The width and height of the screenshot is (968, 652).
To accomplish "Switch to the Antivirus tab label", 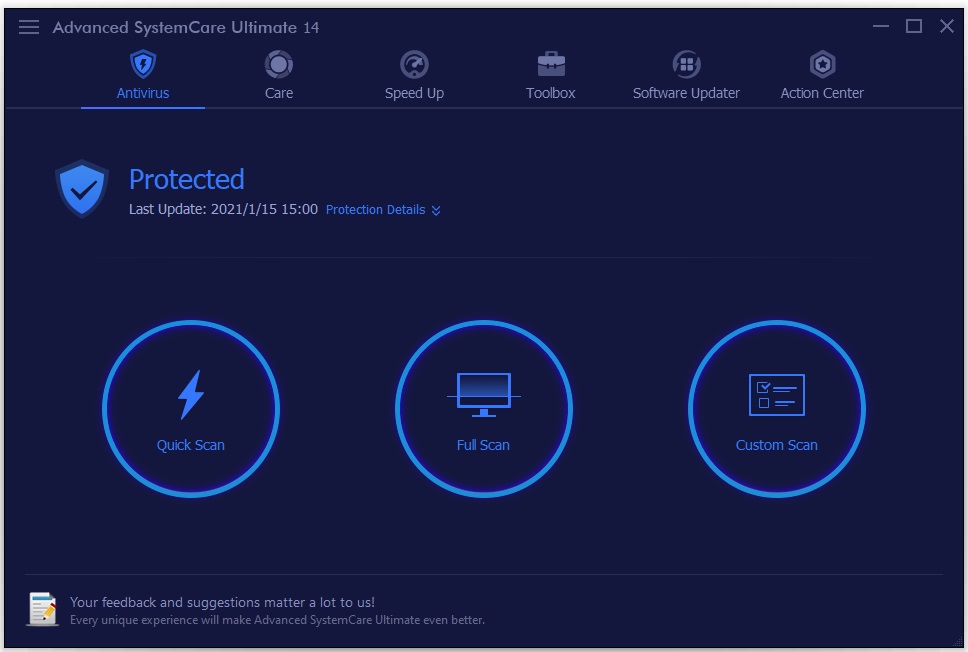I will pos(143,93).
